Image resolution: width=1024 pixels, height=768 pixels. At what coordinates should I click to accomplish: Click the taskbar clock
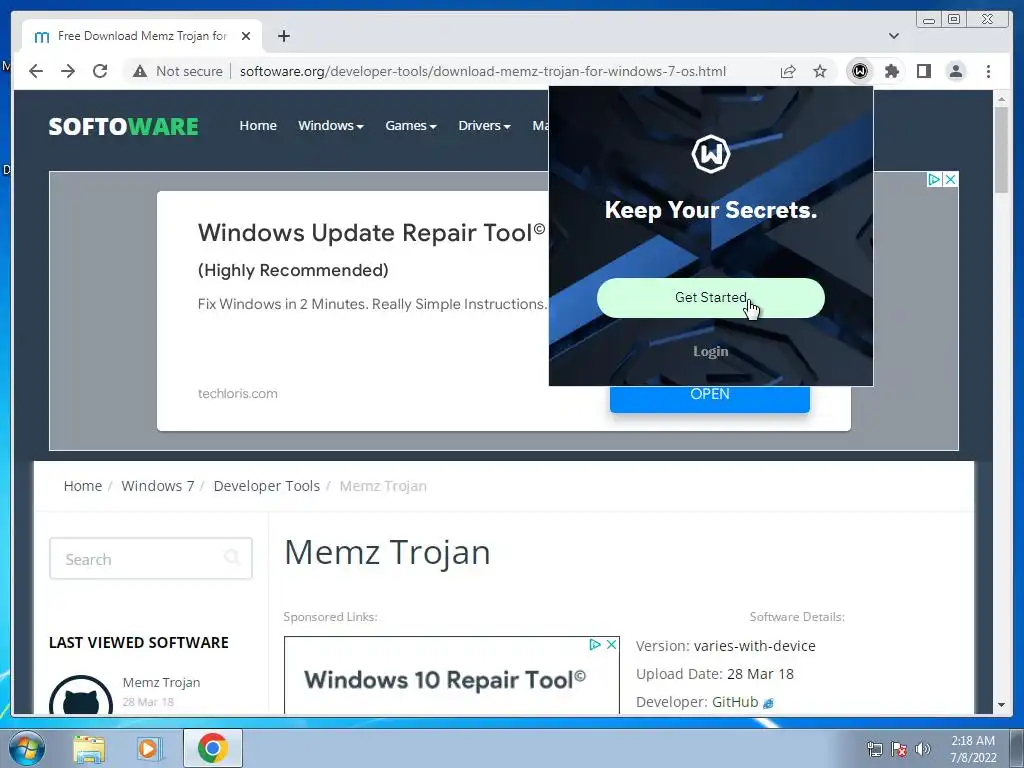coord(973,749)
